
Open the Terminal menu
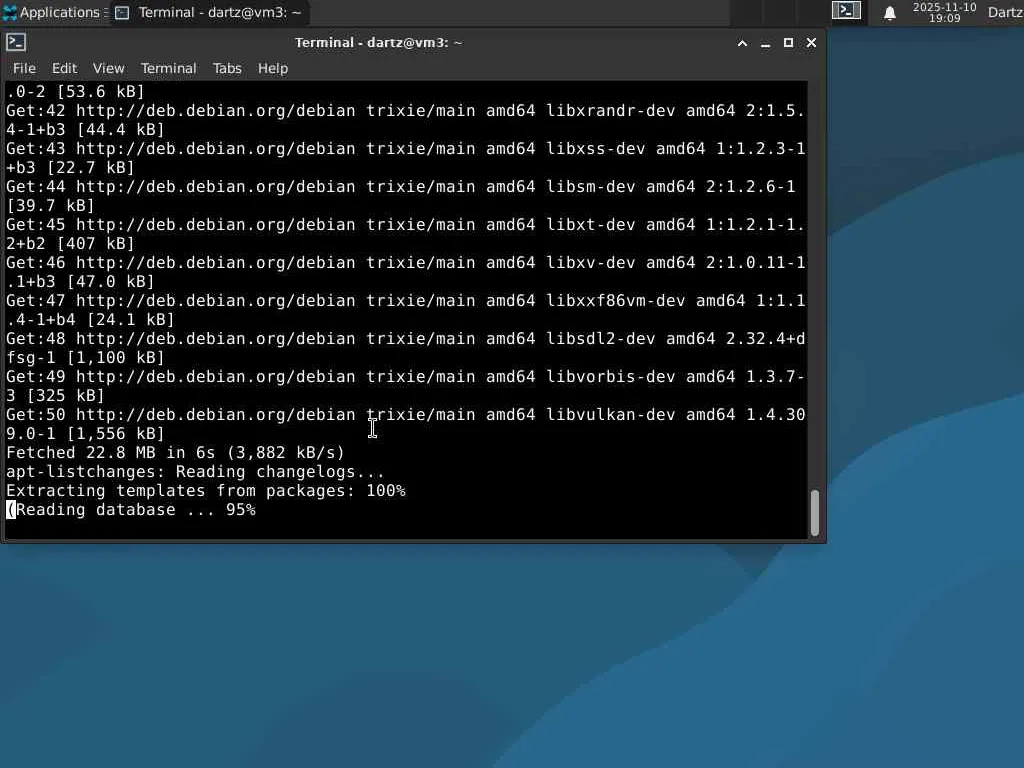coord(168,68)
